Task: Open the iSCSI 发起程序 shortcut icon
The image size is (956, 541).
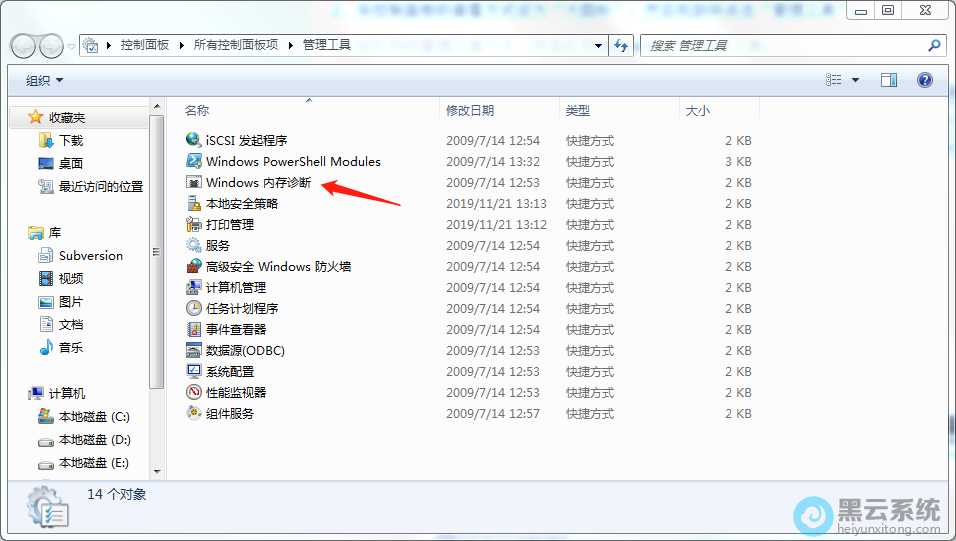Action: click(x=194, y=140)
